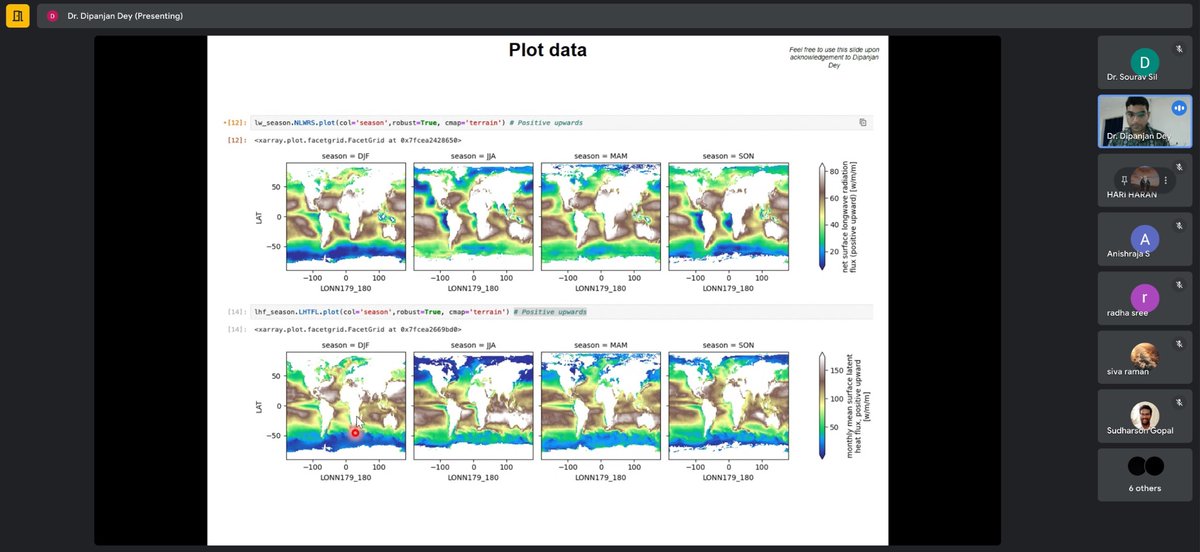This screenshot has width=1200, height=552.
Task: Select radha sree avatar
Action: 1145,297
